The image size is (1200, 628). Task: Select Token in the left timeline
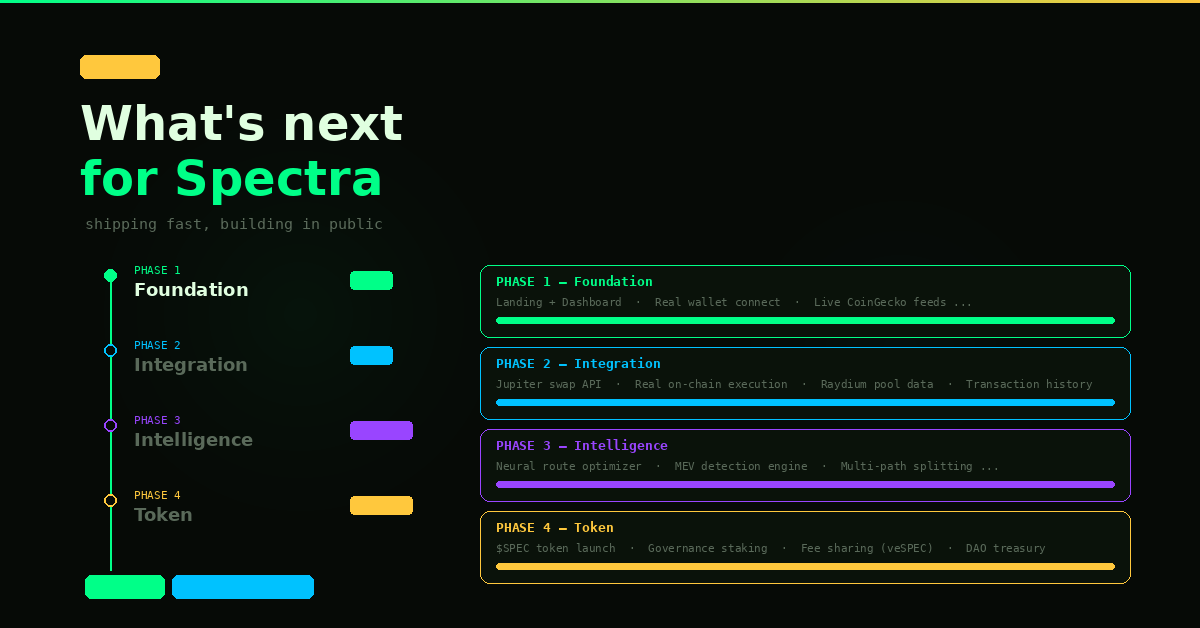[x=163, y=515]
